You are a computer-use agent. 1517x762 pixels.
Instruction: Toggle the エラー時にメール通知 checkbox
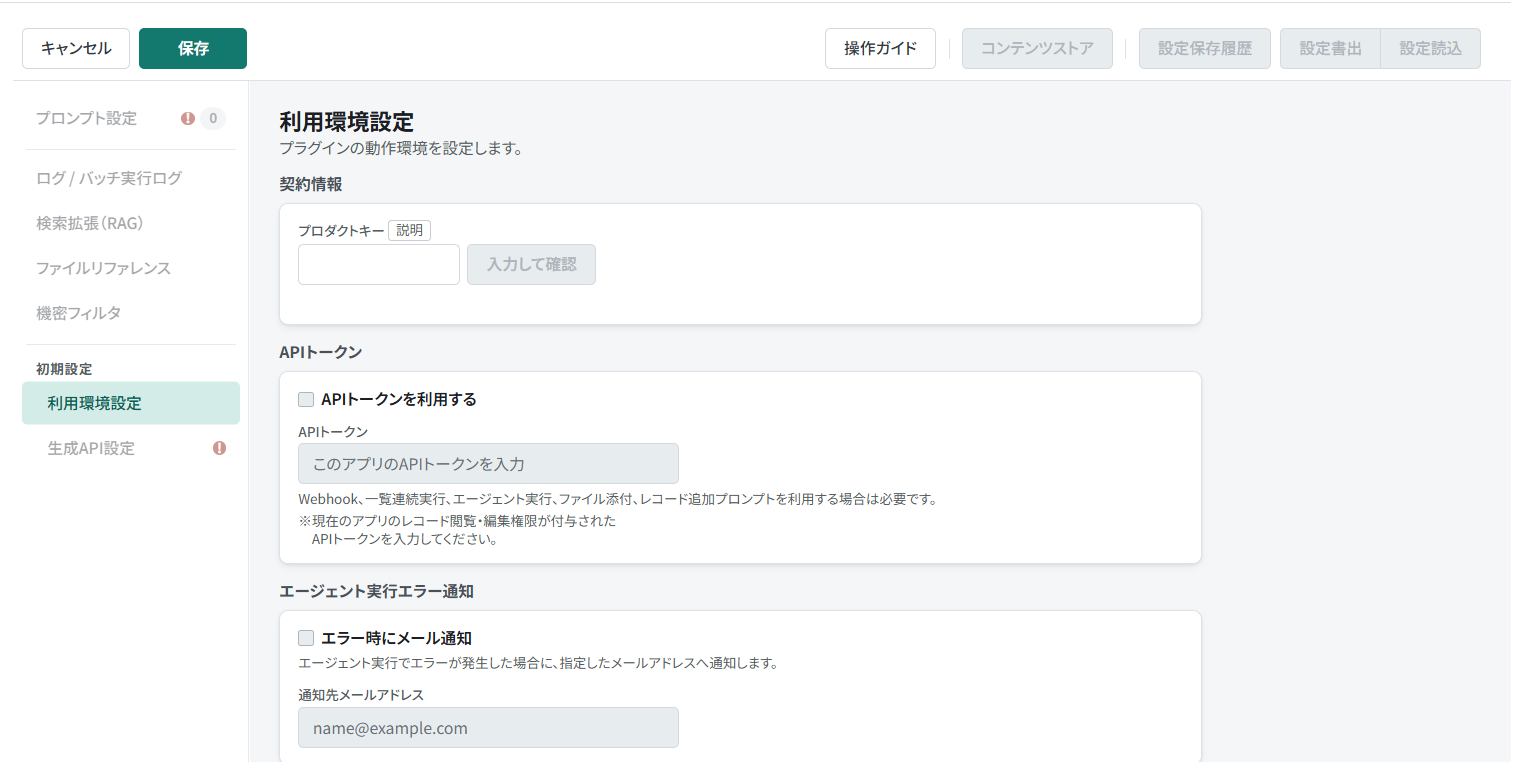pyautogui.click(x=306, y=638)
